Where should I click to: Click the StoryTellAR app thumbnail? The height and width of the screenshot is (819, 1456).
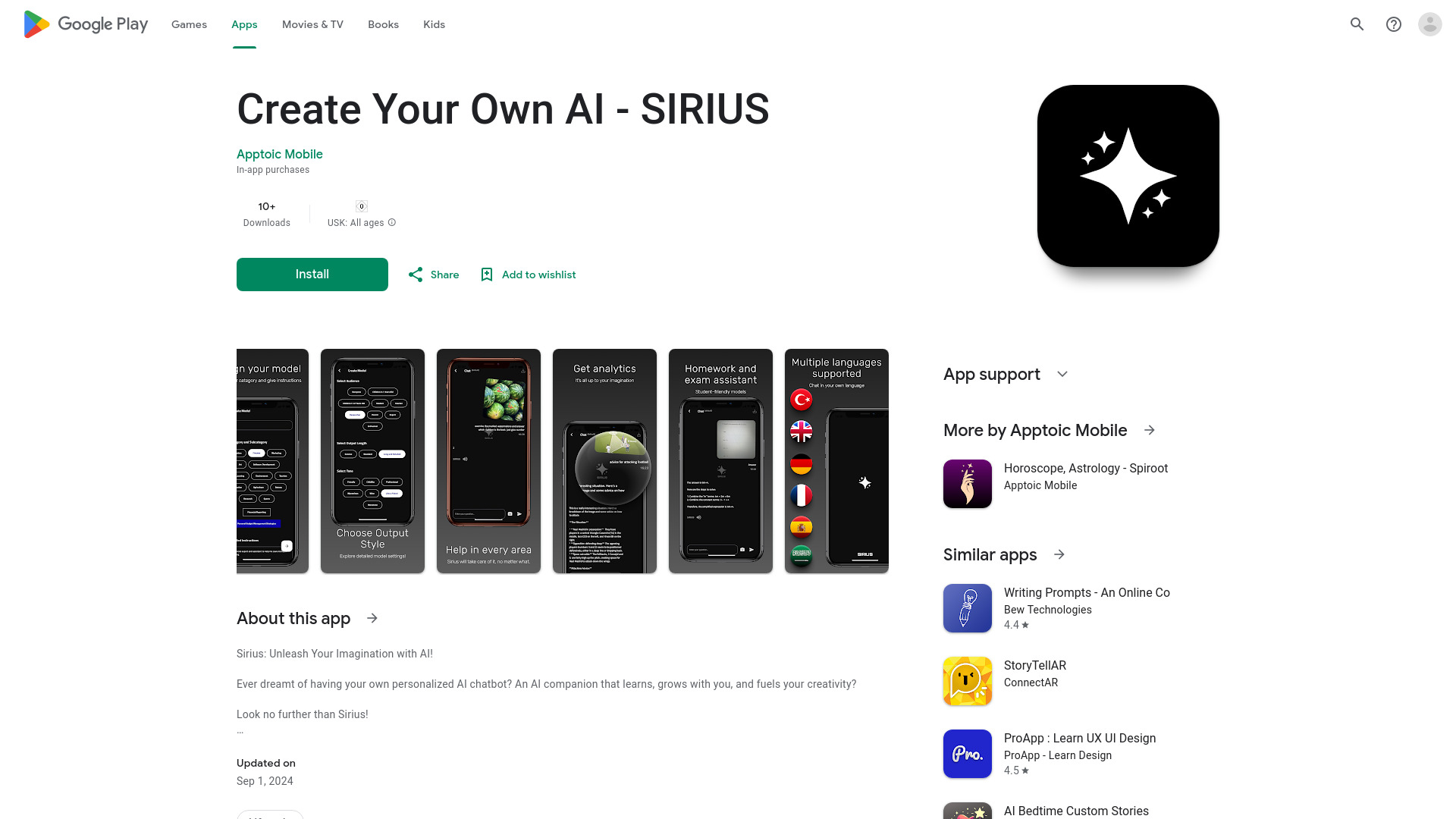tap(967, 681)
